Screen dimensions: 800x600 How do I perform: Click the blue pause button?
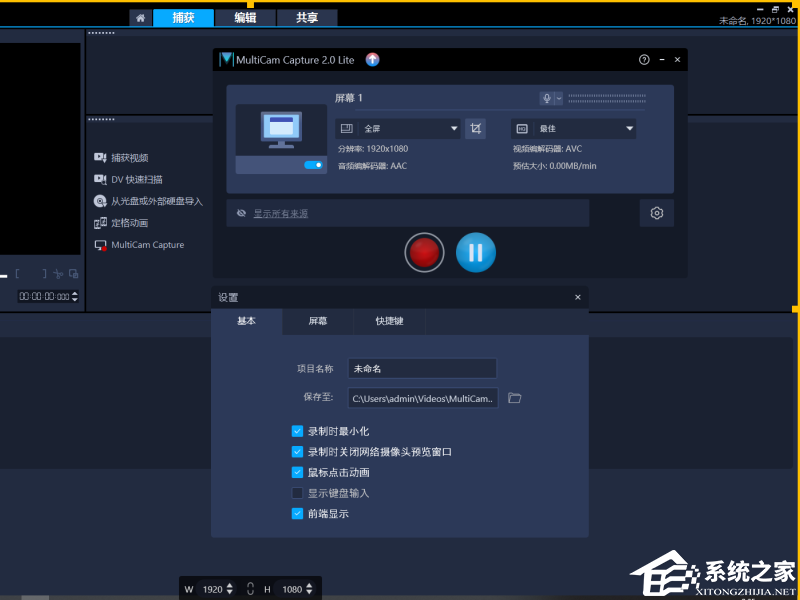[x=476, y=253]
